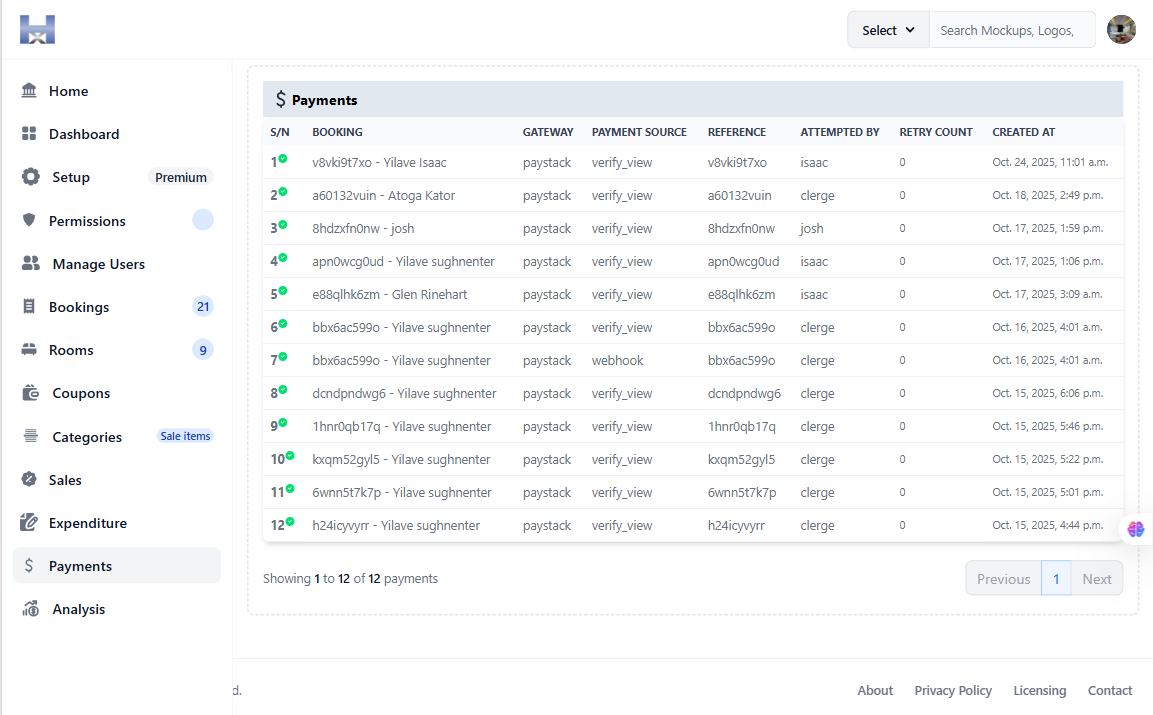This screenshot has width=1153, height=715.
Task: Go to the Analysis sidebar item
Action: (78, 609)
